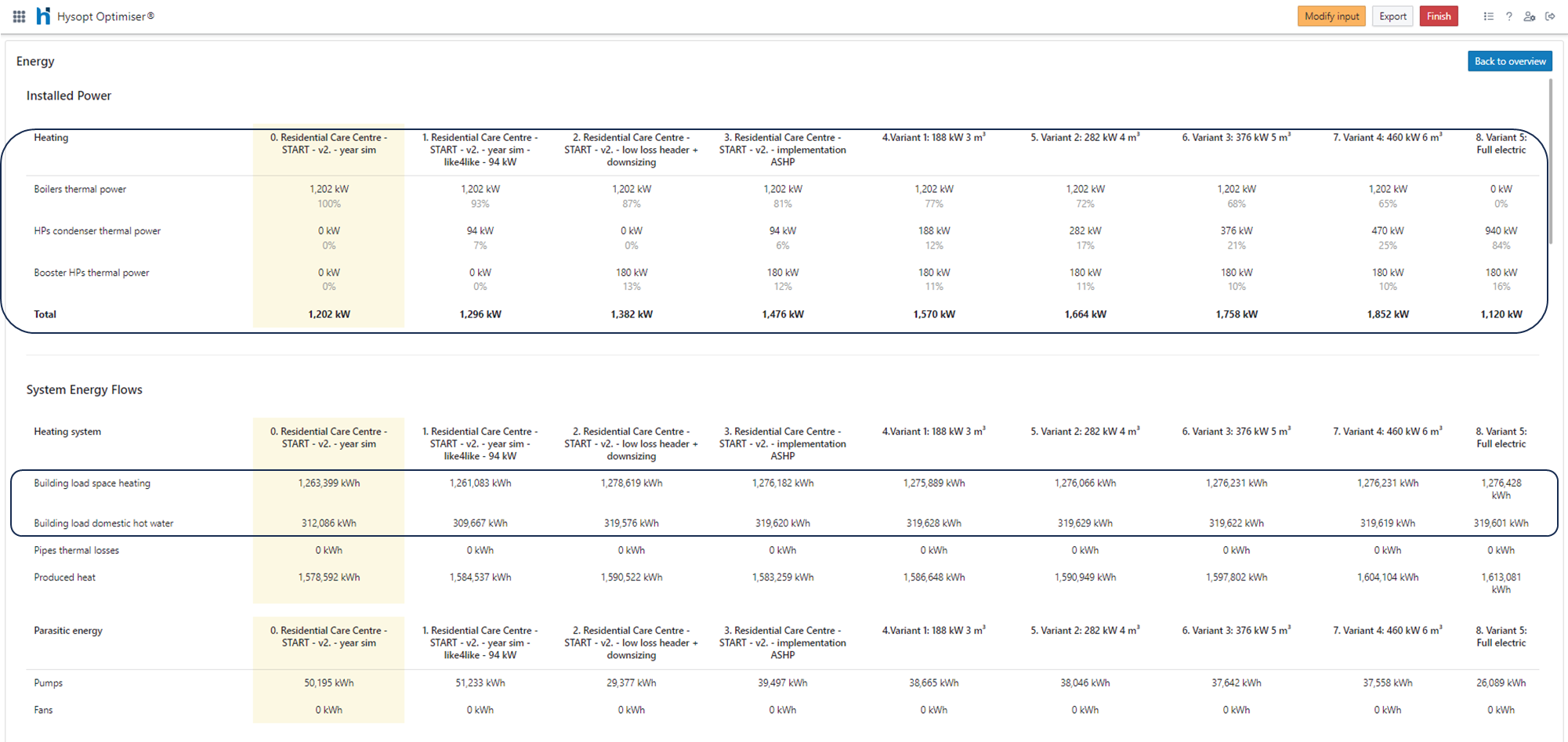This screenshot has height=742, width=1568.
Task: Select the System Energy Flows heading
Action: coord(84,390)
